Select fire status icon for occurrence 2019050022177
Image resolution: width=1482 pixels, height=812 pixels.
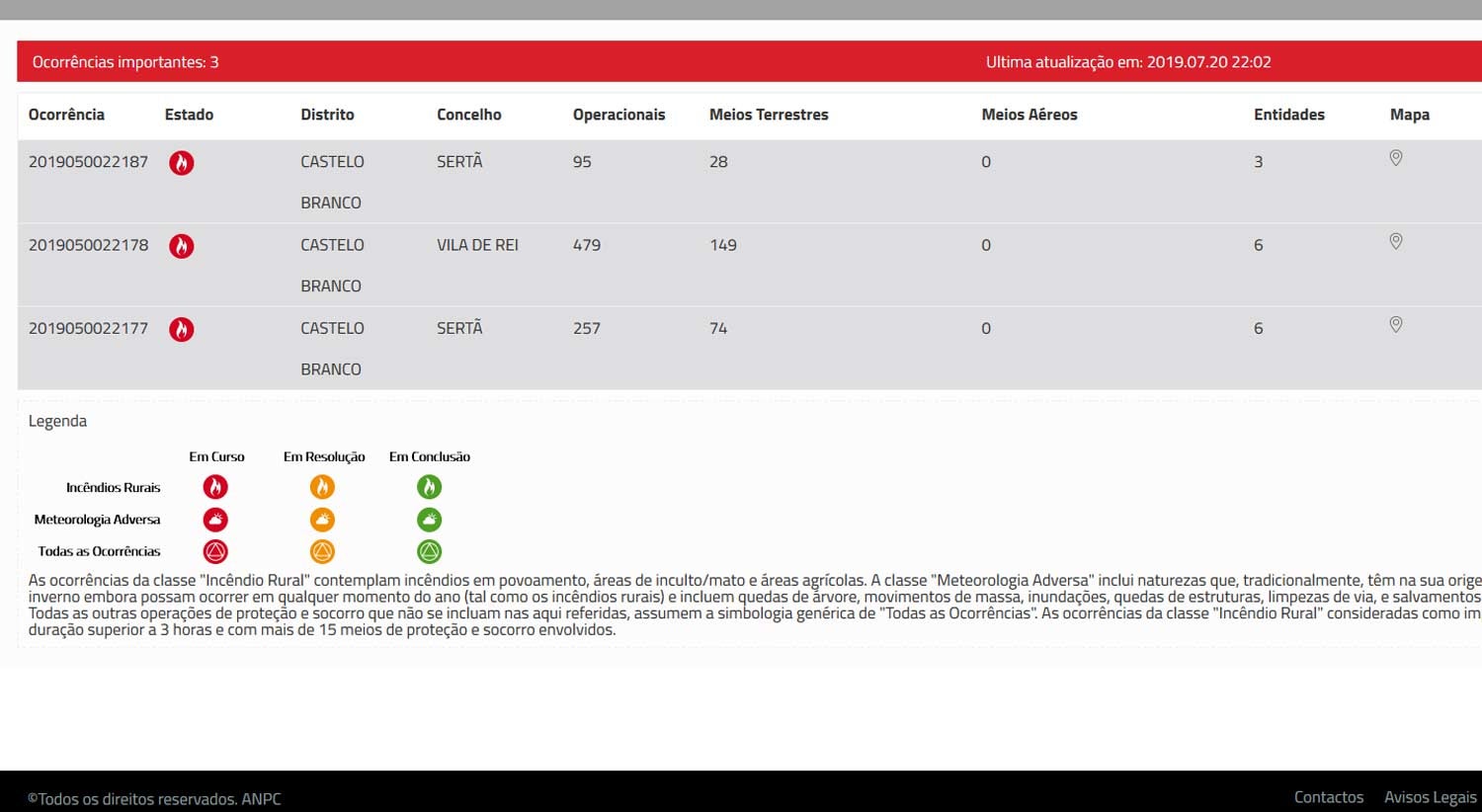[181, 329]
